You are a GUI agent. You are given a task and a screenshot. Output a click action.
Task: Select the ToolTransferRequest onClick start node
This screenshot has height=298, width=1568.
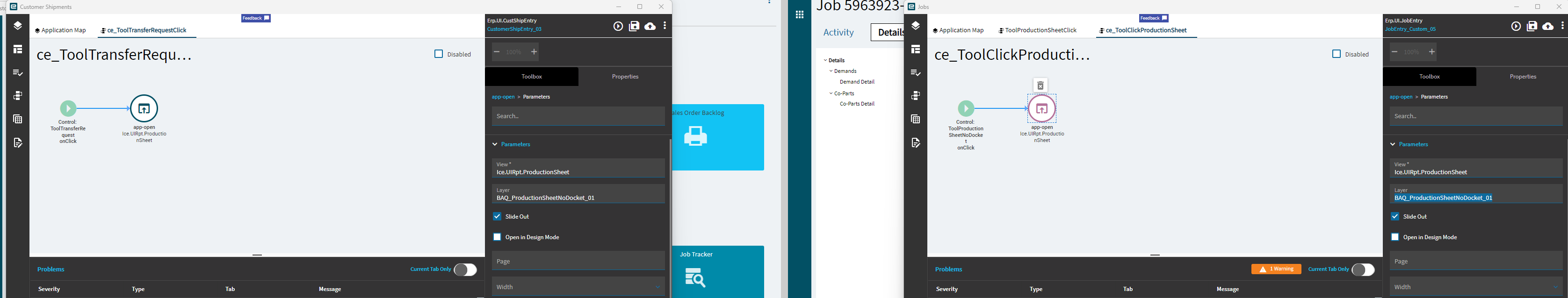pos(68,108)
